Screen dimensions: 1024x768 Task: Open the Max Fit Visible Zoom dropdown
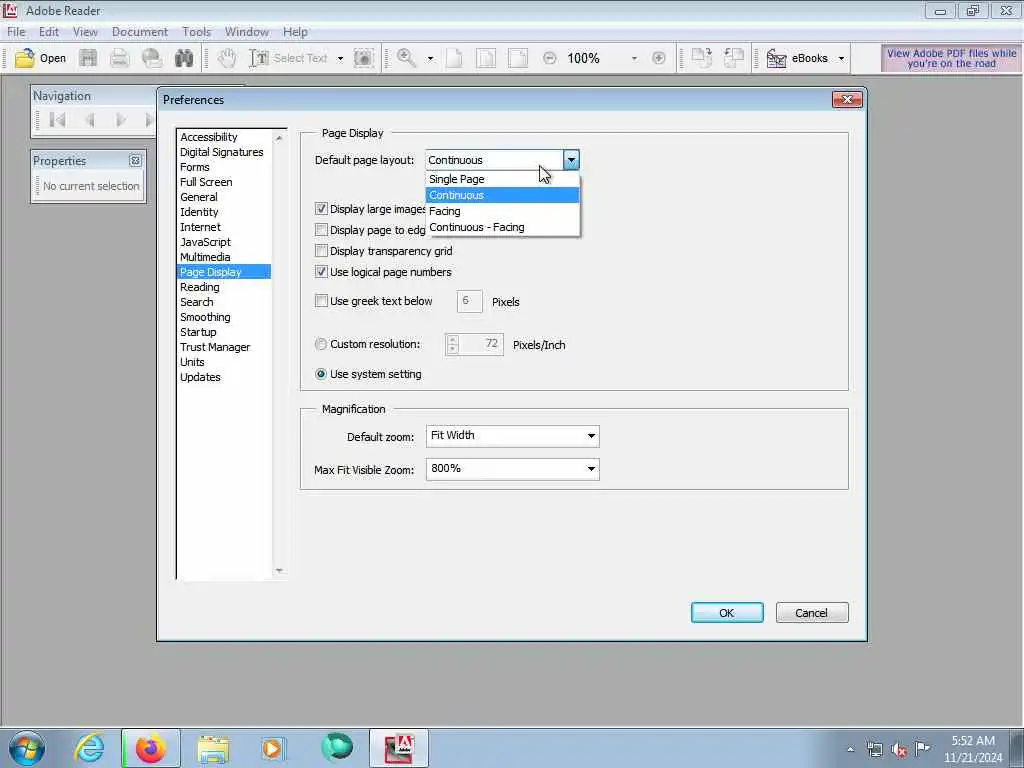pyautogui.click(x=513, y=469)
